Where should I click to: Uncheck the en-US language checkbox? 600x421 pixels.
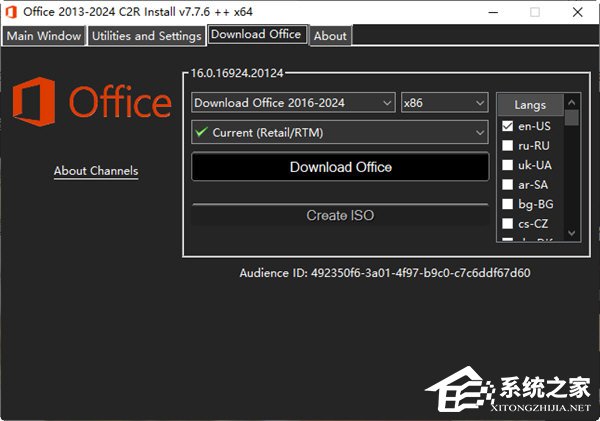tap(507, 126)
